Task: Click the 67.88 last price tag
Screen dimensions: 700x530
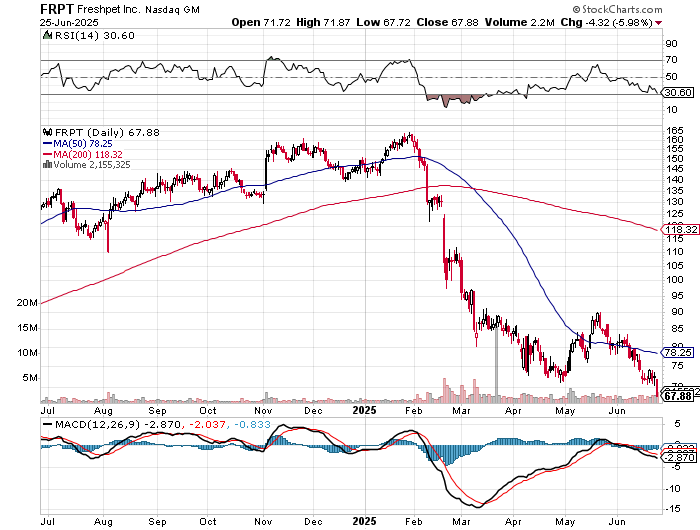Action: pos(677,396)
